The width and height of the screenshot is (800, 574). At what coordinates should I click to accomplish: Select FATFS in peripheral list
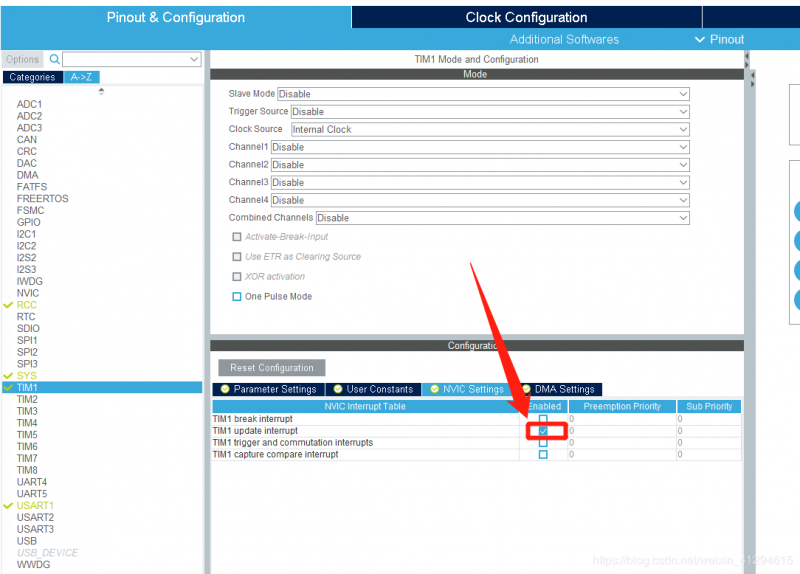32,187
